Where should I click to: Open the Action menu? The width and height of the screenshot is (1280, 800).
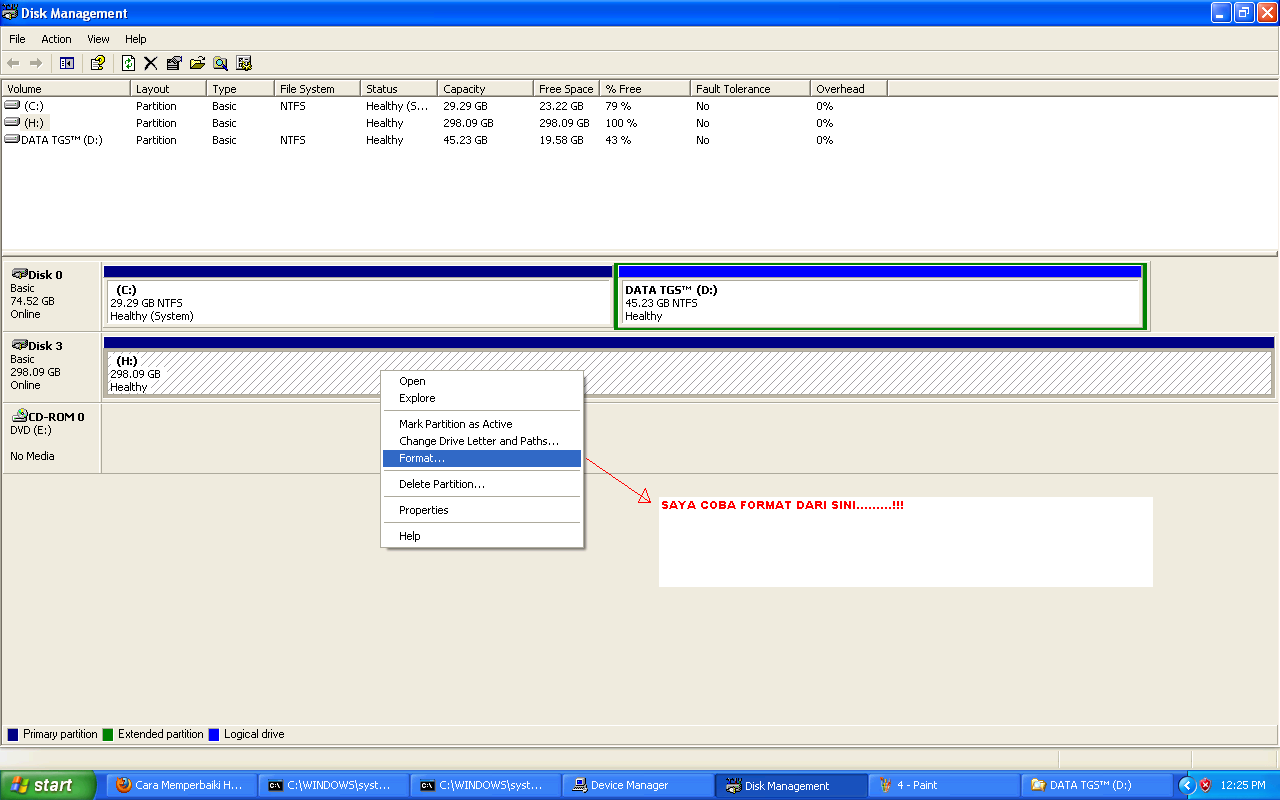56,39
